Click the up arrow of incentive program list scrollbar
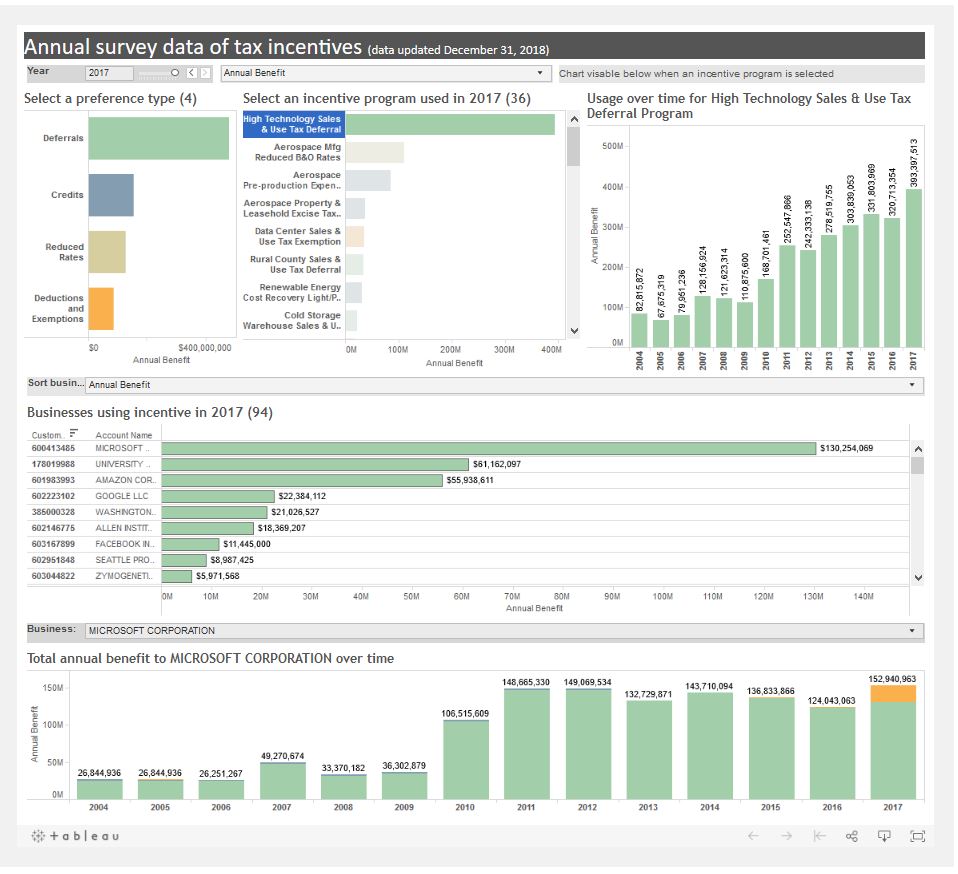958x874 pixels. [x=574, y=120]
